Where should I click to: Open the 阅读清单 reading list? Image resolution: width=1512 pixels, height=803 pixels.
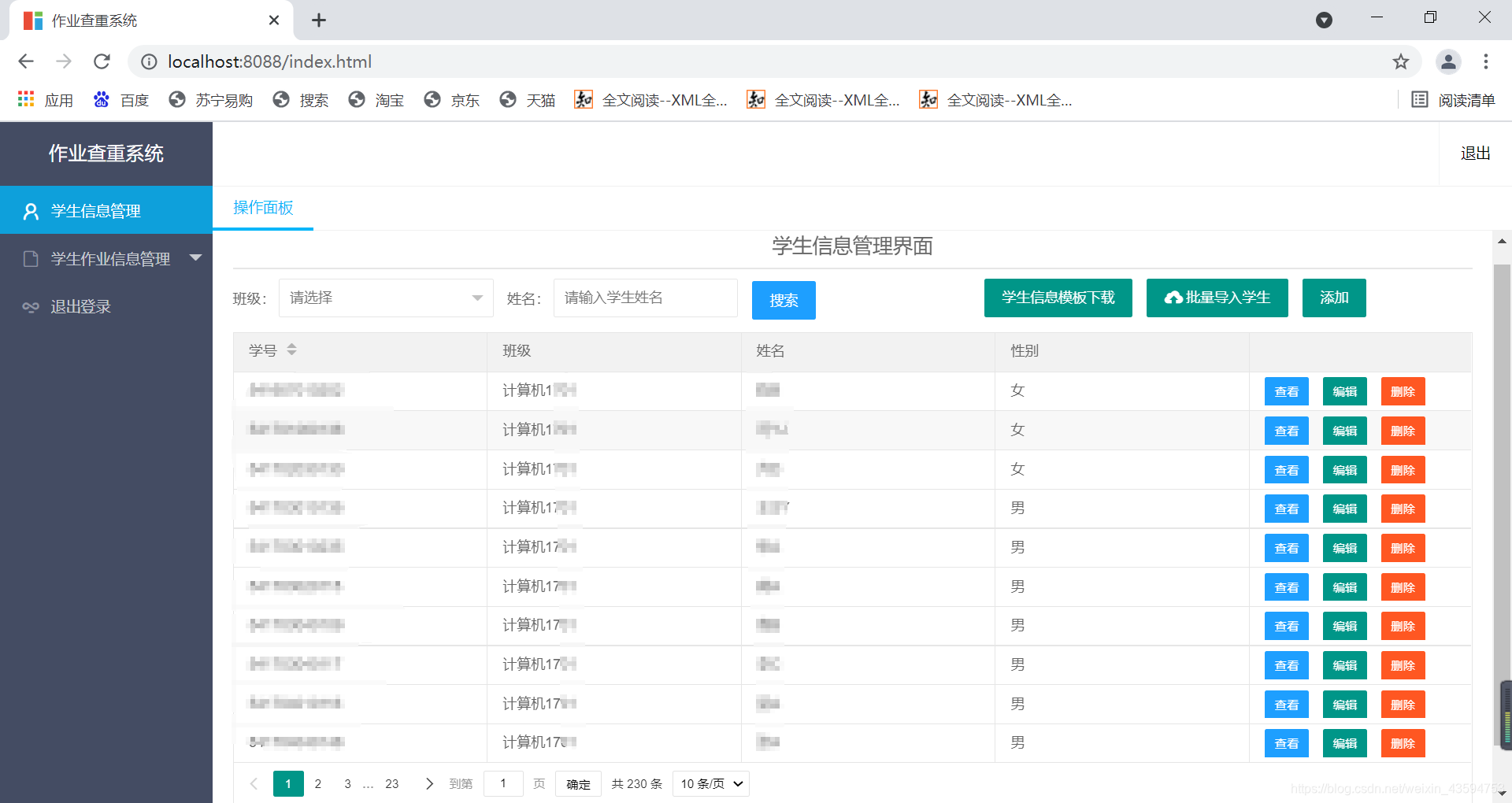1454,100
